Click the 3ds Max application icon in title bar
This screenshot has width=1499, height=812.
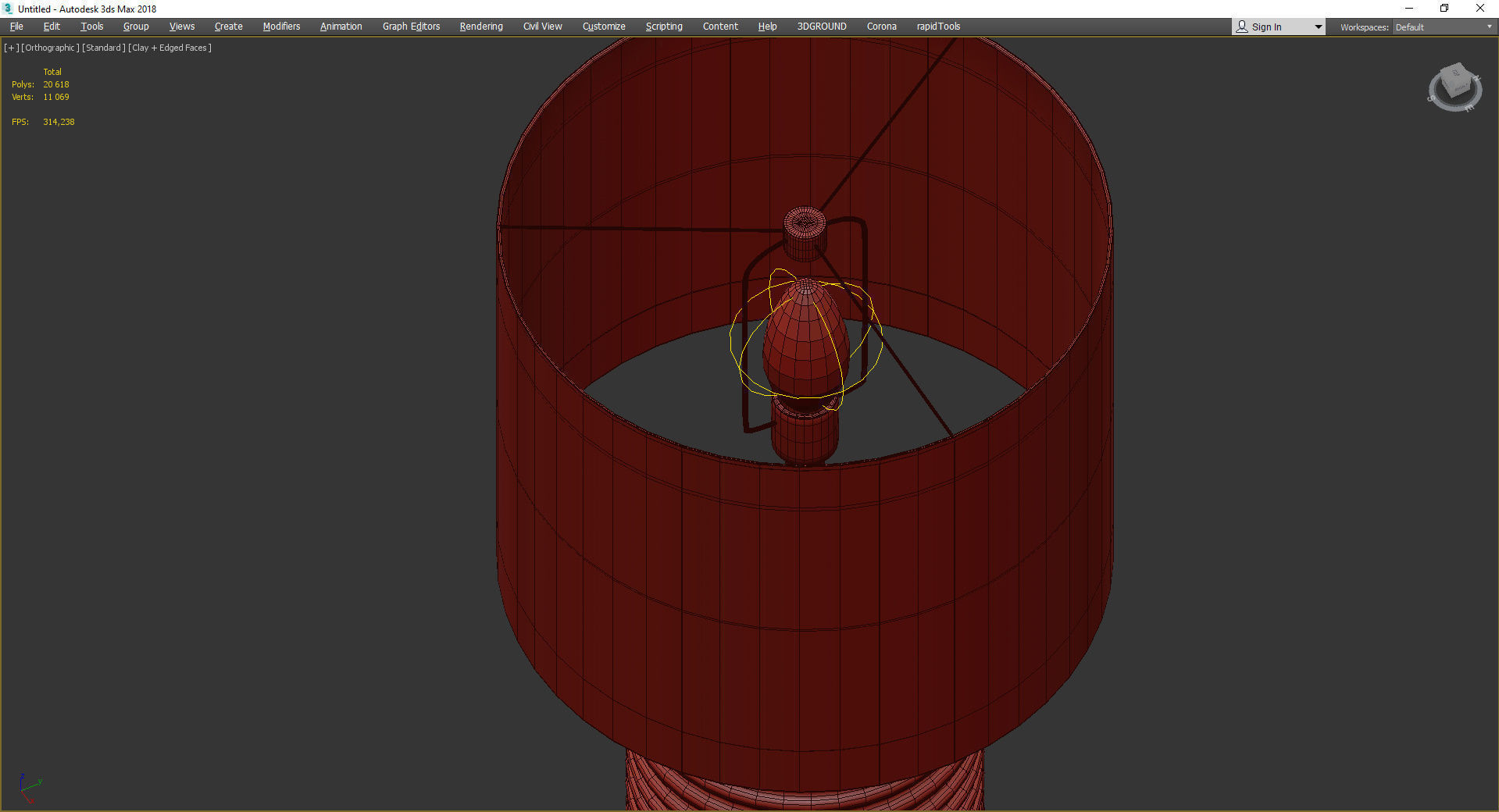(x=9, y=9)
